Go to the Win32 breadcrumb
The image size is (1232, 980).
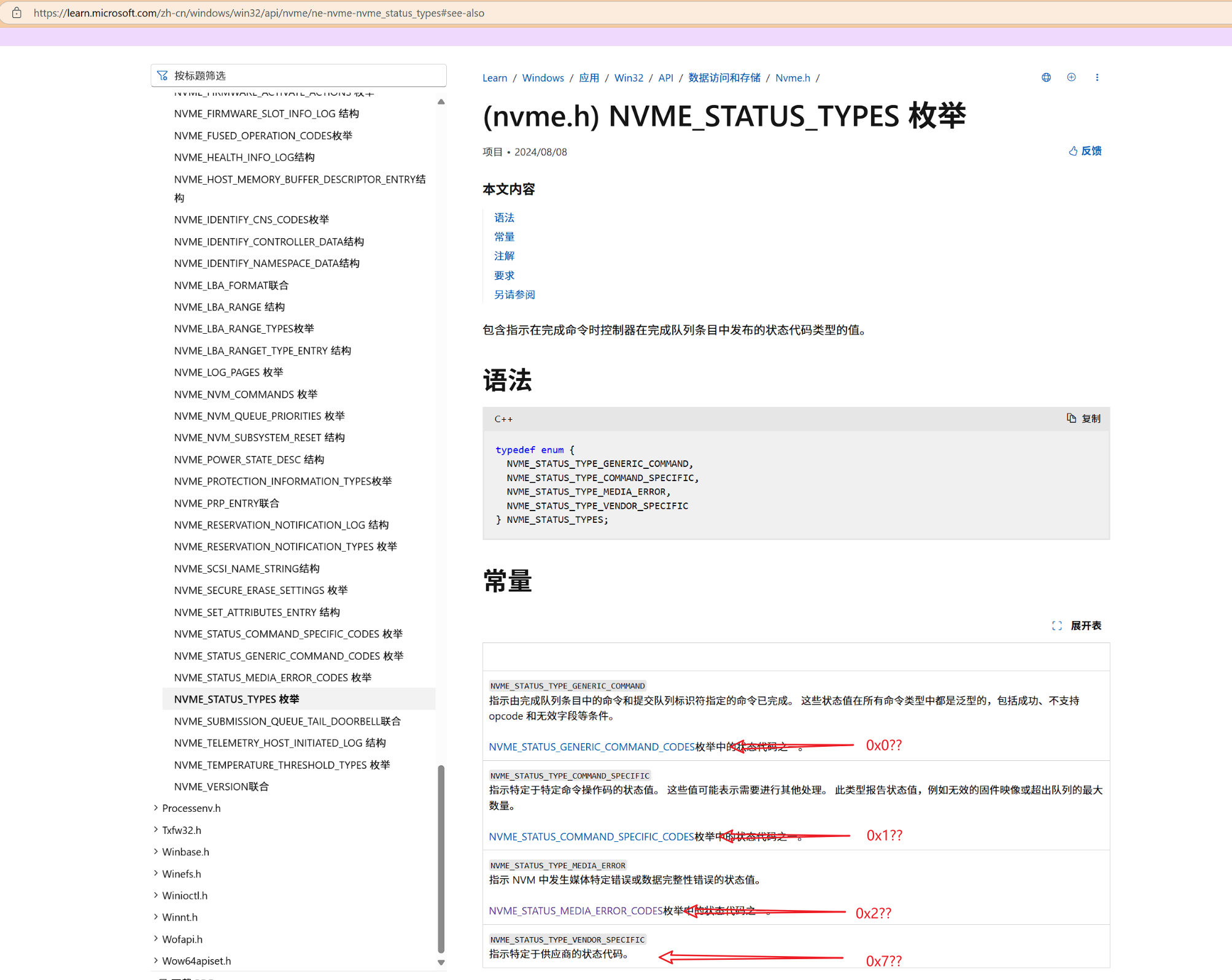[629, 78]
